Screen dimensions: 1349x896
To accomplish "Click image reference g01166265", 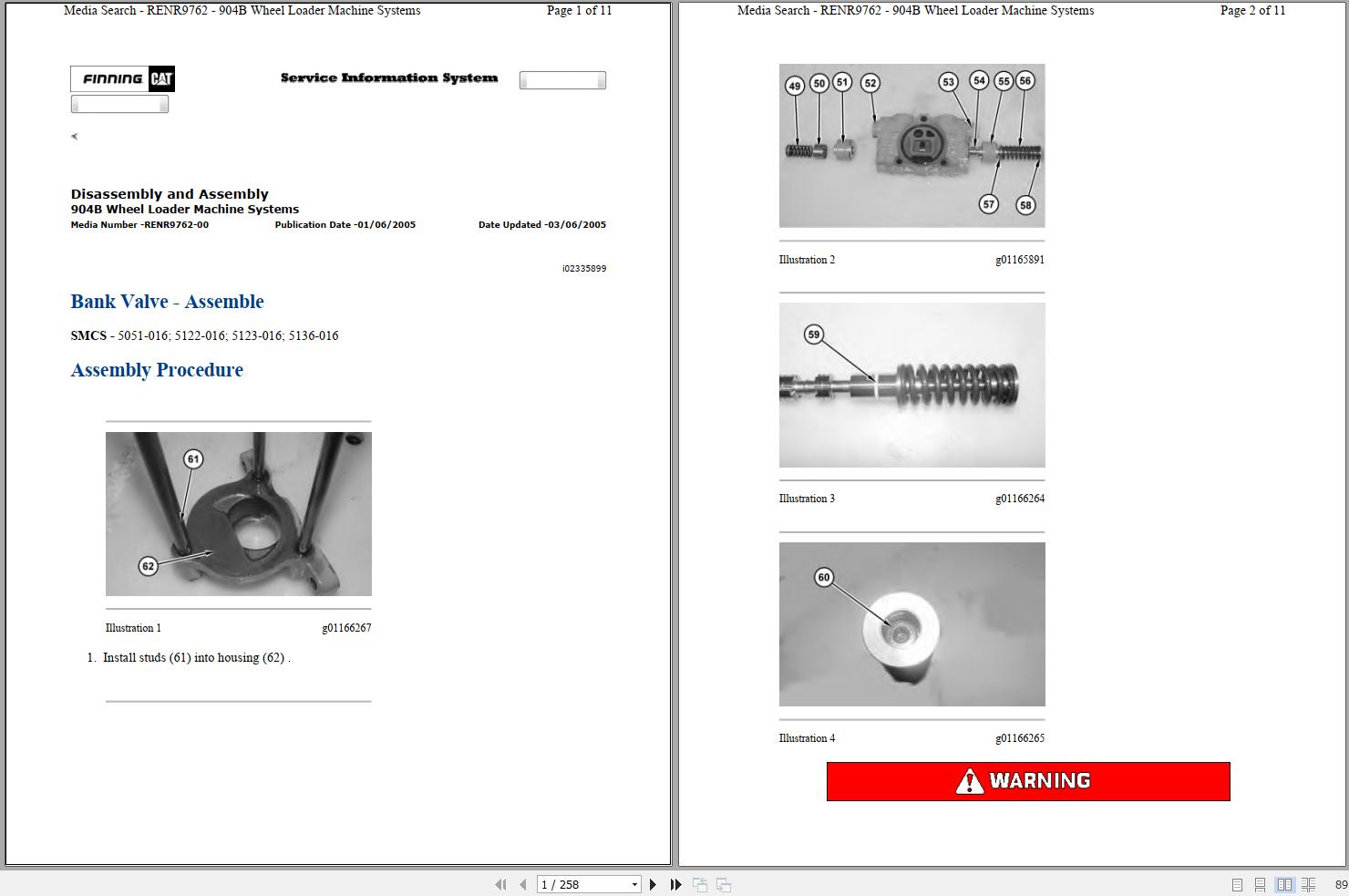I will tap(1020, 738).
